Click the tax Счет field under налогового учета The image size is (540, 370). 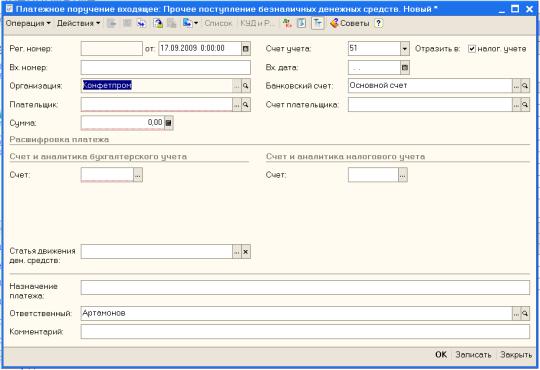coord(373,175)
